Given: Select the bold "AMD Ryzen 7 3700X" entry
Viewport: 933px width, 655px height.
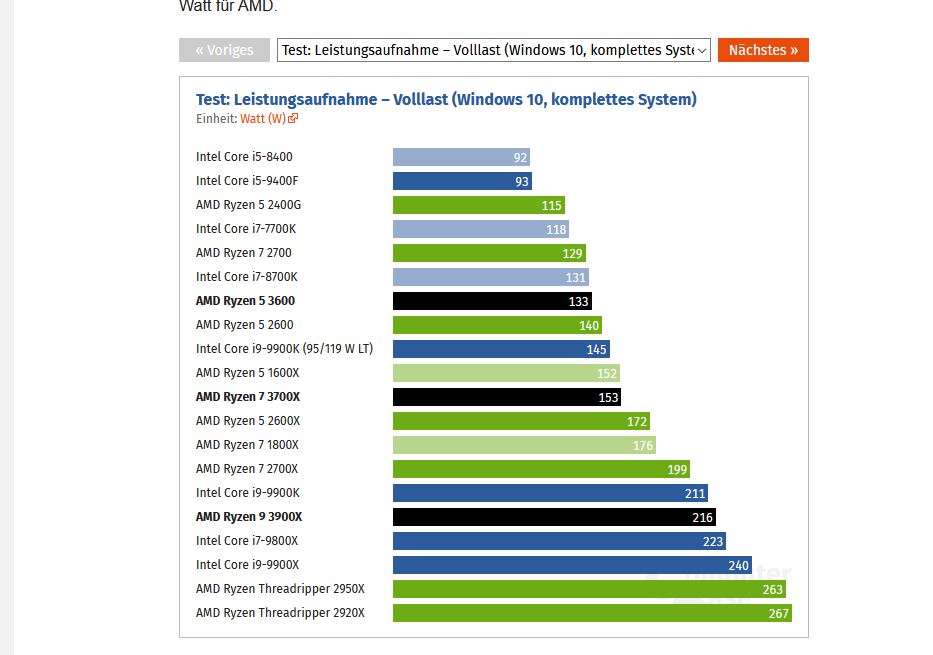Looking at the screenshot, I should click(247, 396).
